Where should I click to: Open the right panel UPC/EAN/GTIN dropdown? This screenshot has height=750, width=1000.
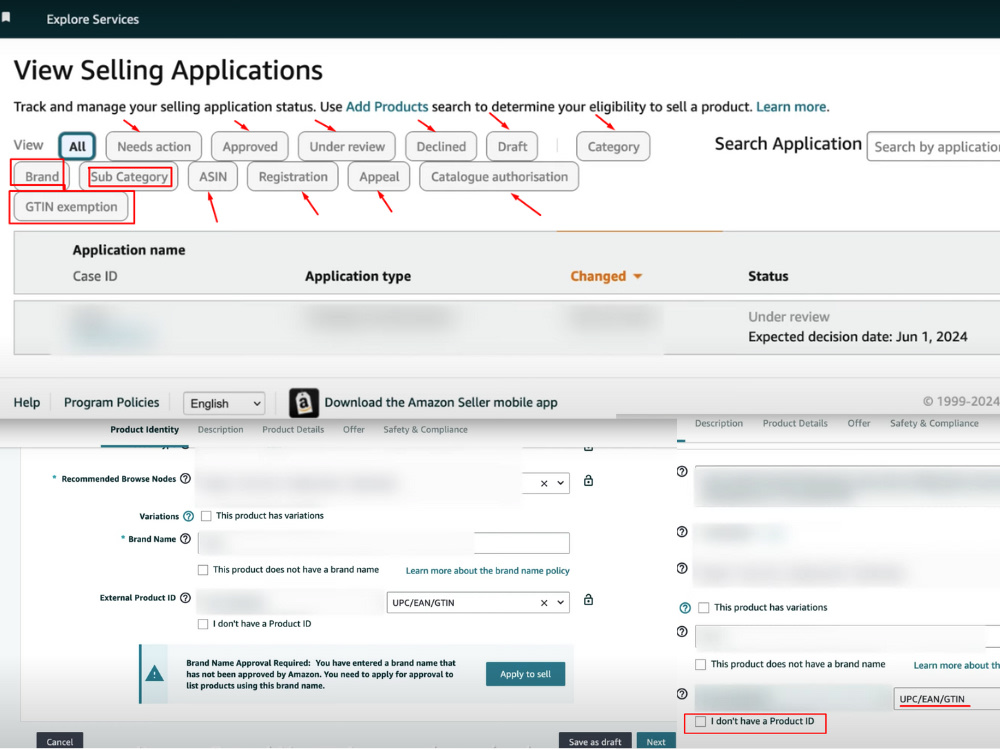(946, 699)
